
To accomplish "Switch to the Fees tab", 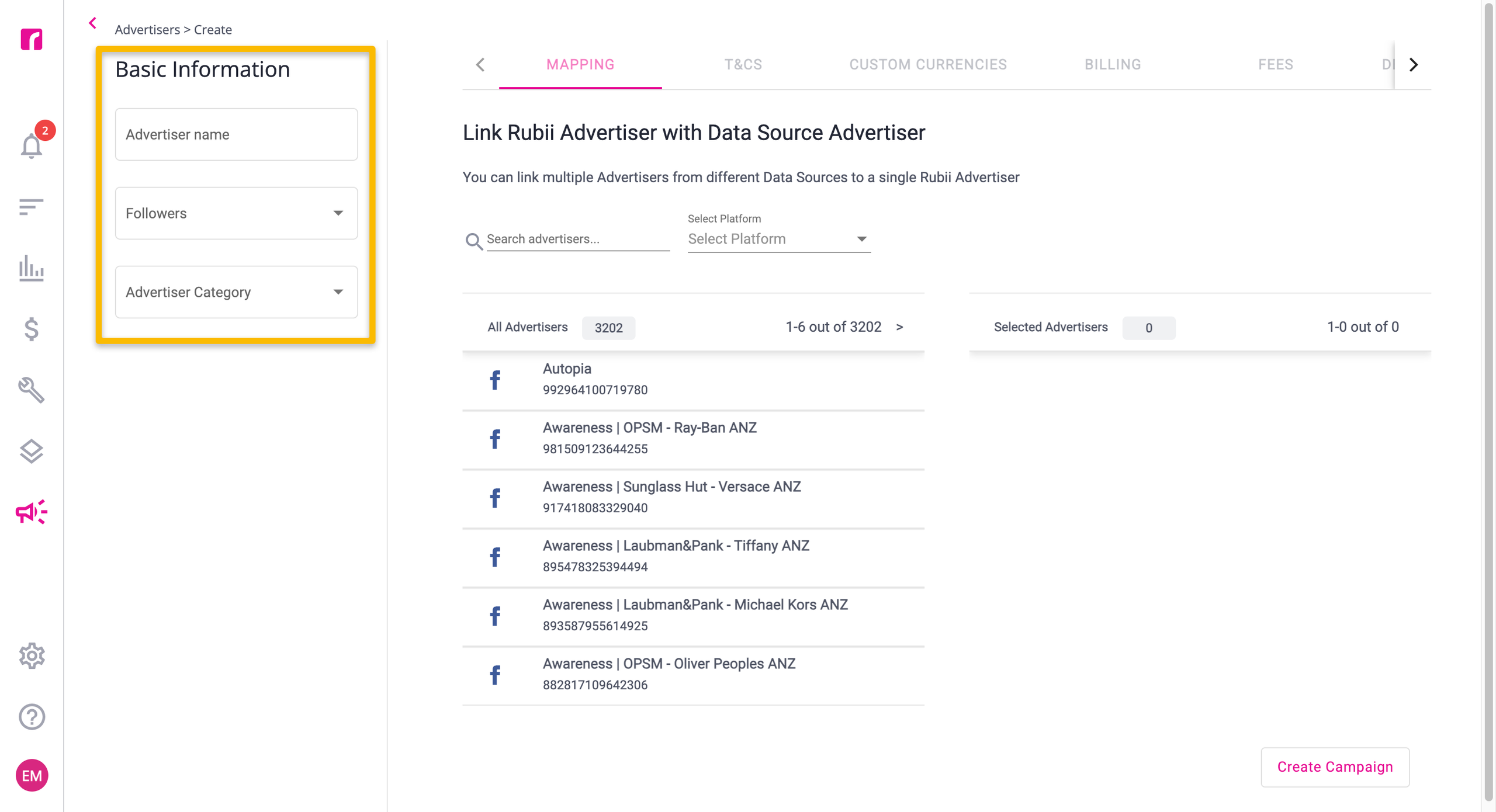I will click(x=1276, y=64).
